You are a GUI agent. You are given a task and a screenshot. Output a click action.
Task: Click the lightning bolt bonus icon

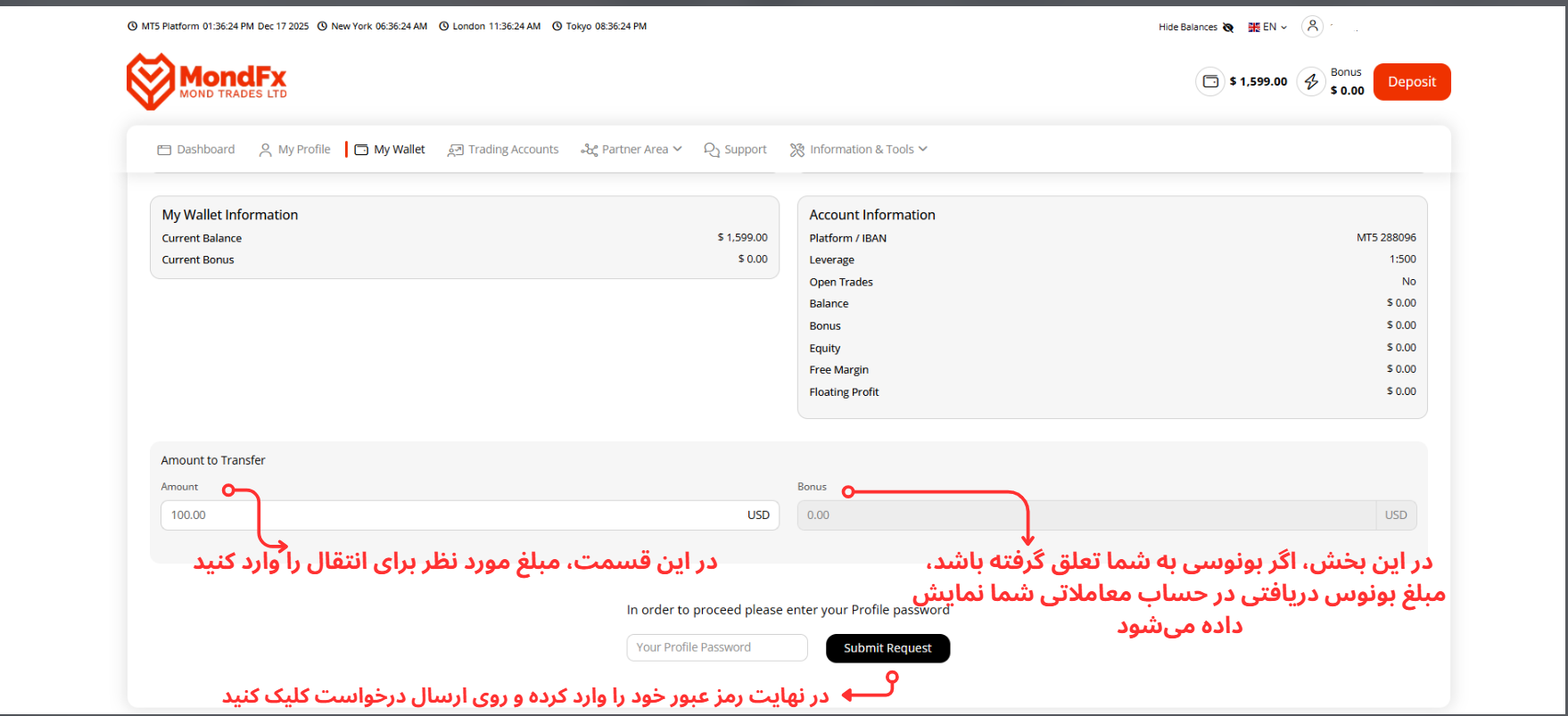pos(1310,81)
